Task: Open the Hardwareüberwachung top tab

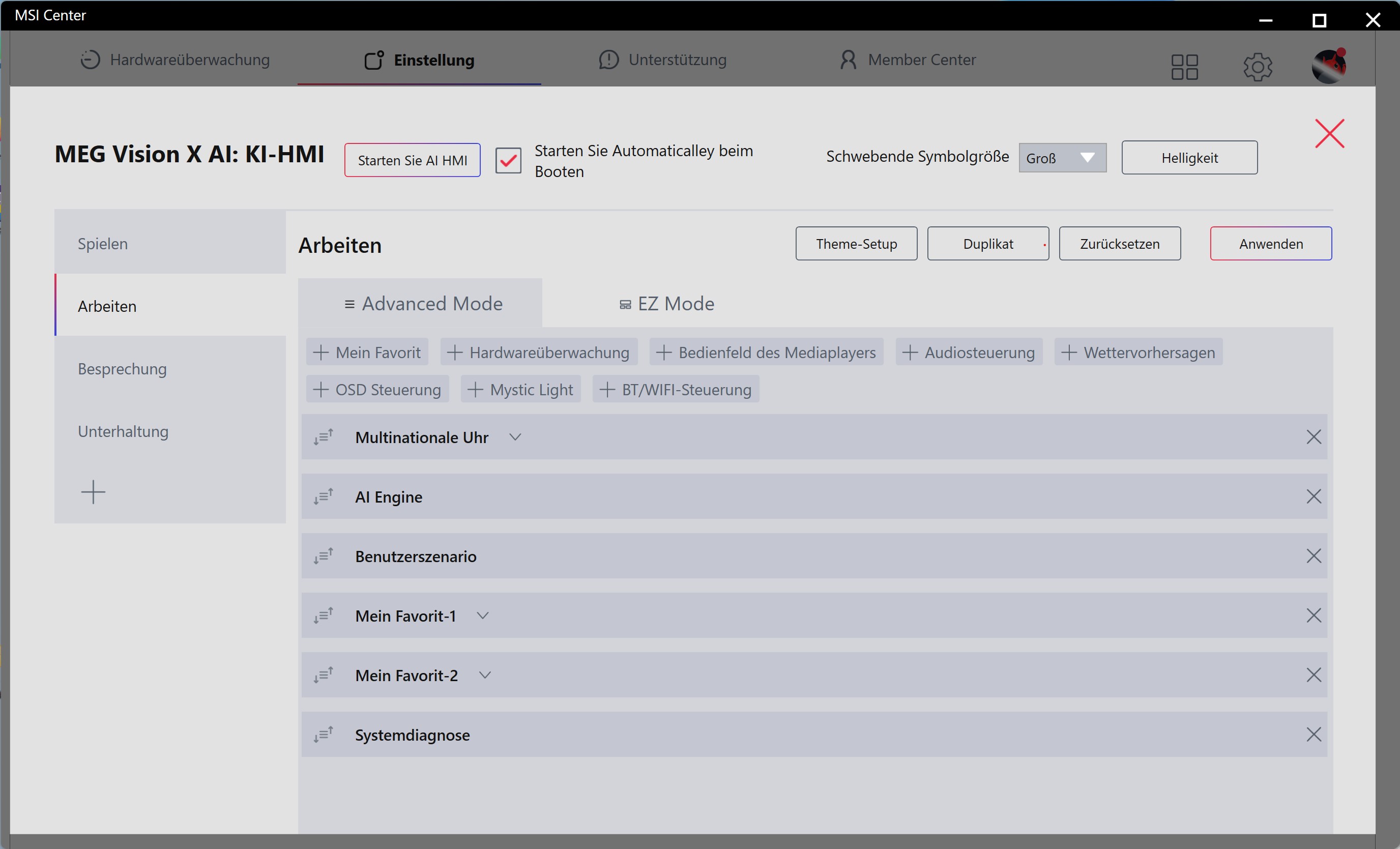Action: (x=174, y=60)
